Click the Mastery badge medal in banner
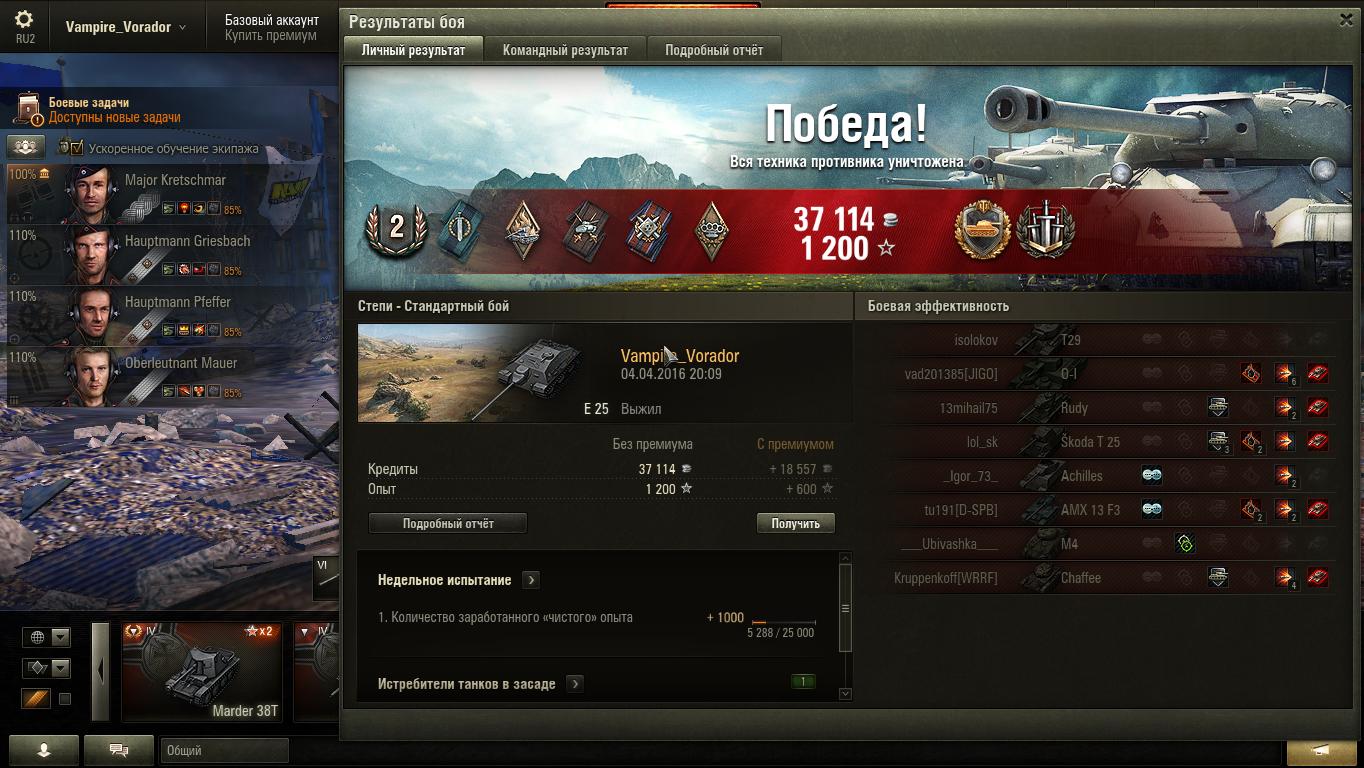 pos(982,230)
